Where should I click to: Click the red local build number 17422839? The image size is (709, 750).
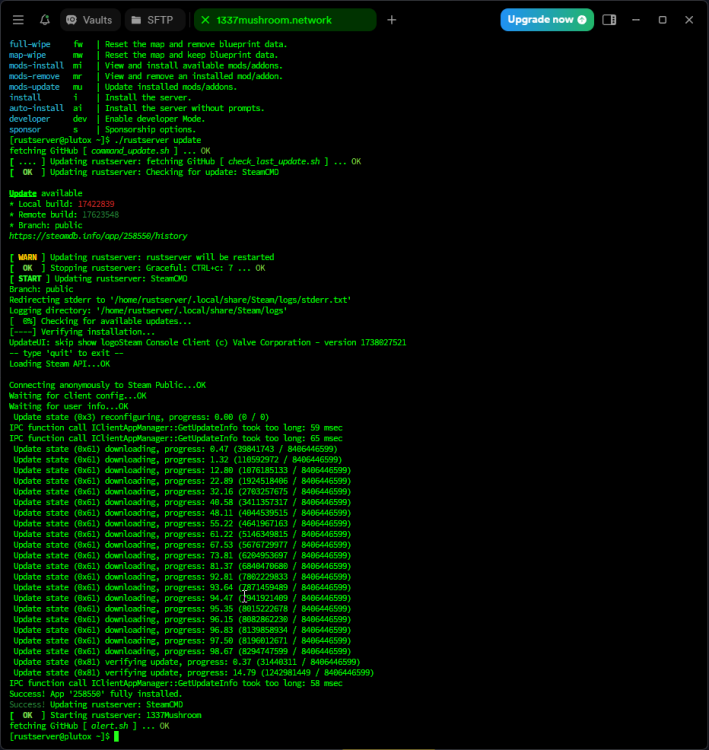pyautogui.click(x=97, y=204)
